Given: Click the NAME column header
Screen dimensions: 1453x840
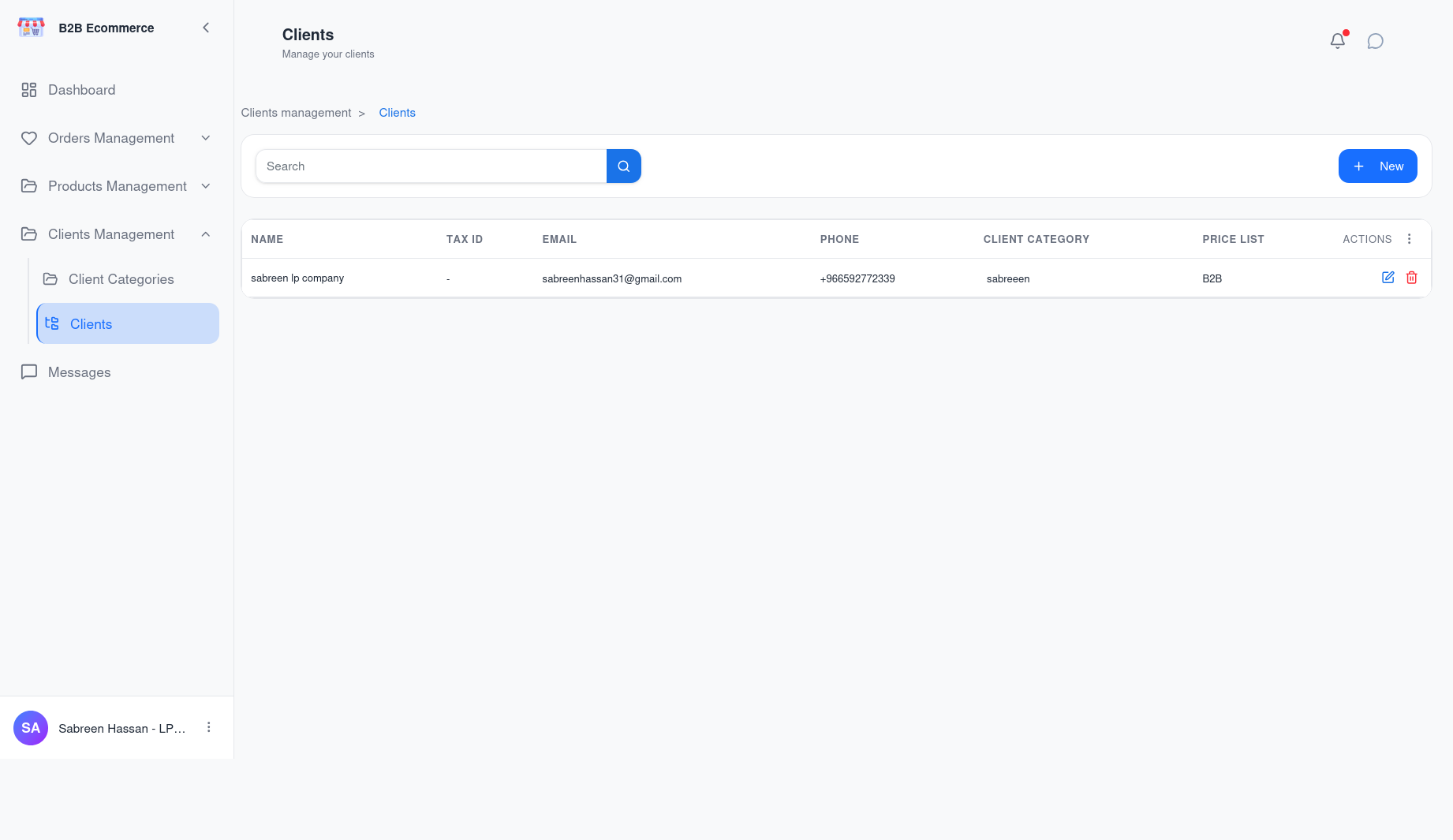Looking at the screenshot, I should click(x=267, y=239).
